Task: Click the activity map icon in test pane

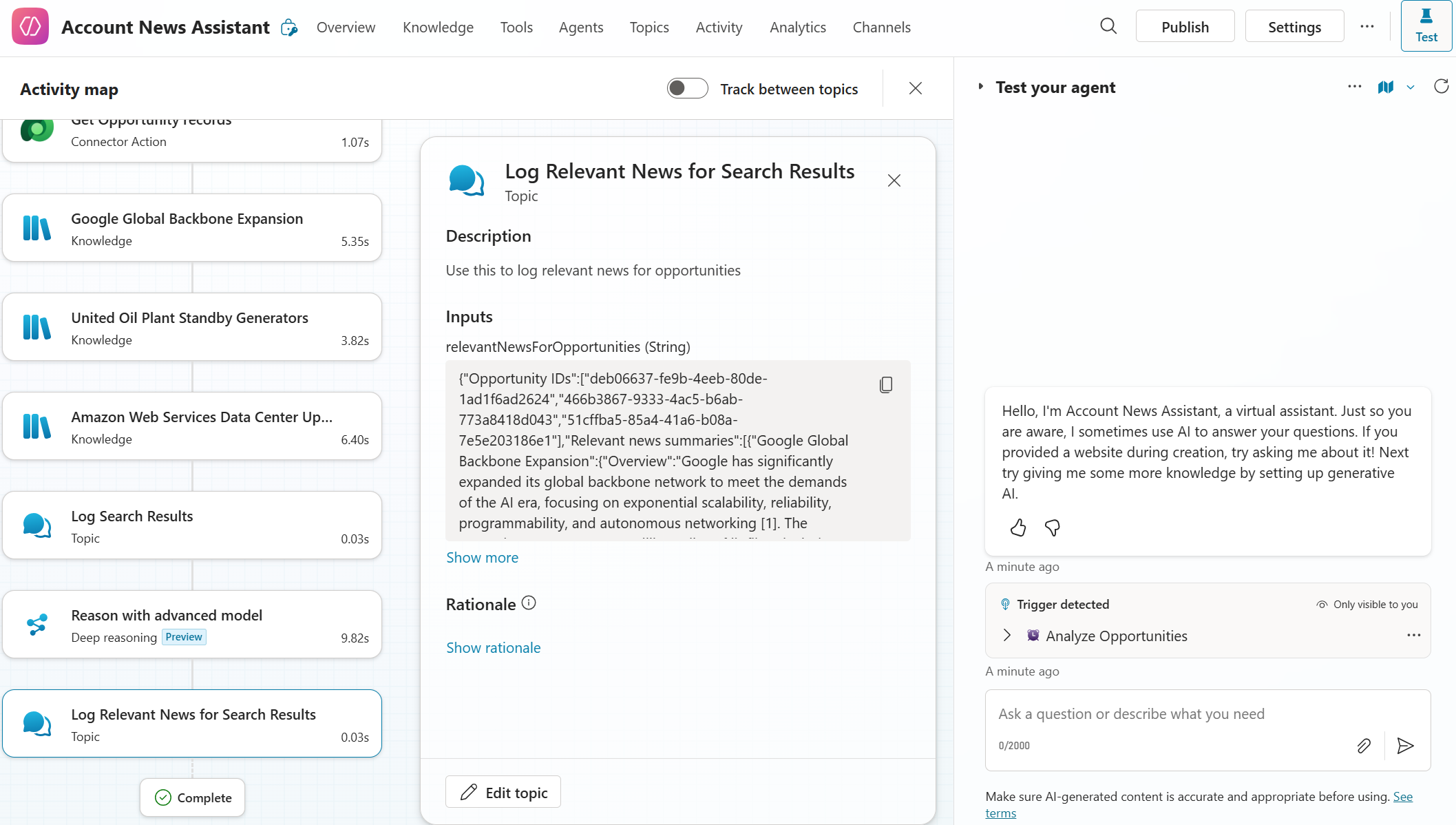Action: [x=1385, y=87]
